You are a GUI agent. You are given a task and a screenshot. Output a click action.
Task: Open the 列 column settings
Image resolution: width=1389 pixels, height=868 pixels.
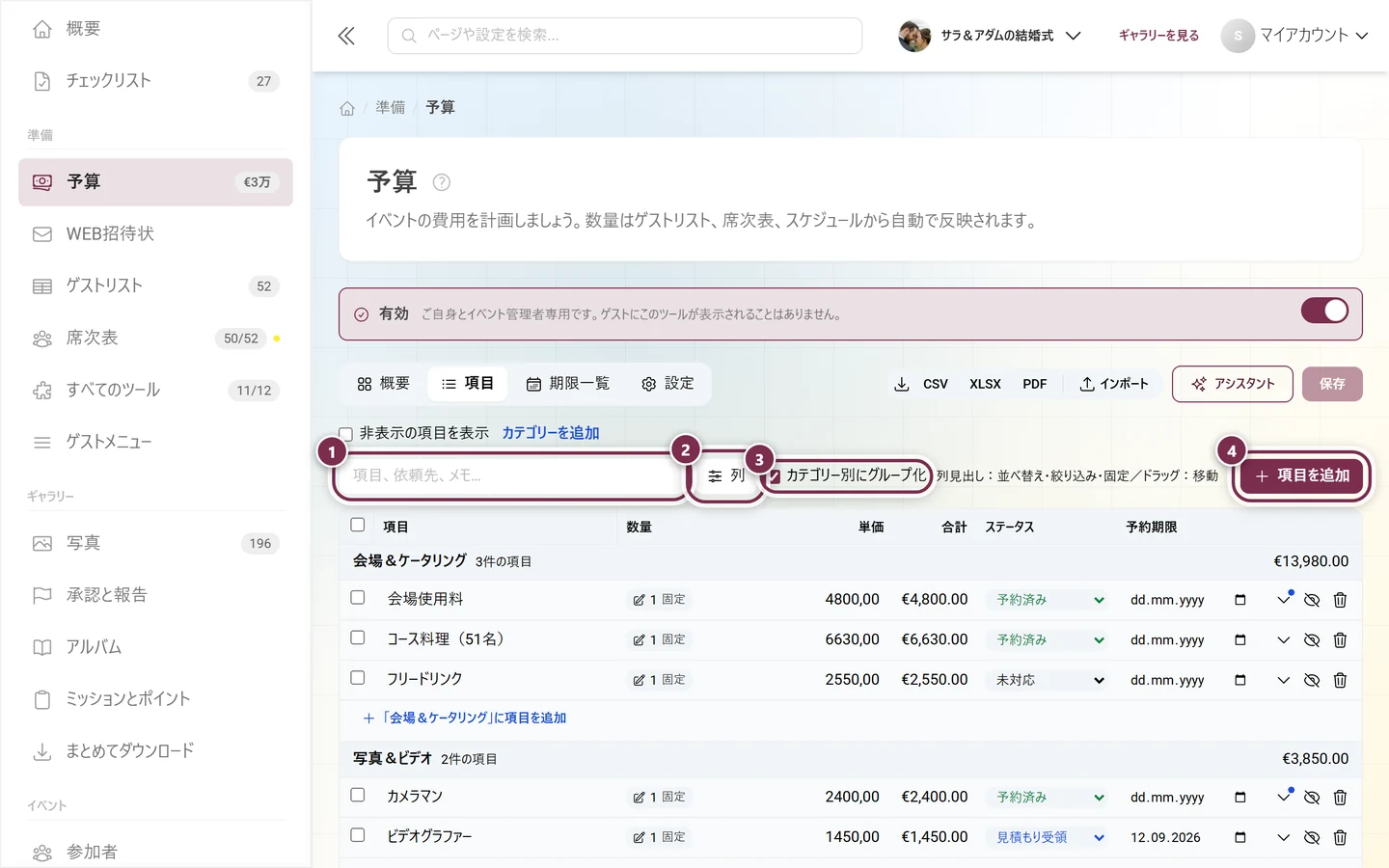pyautogui.click(x=726, y=475)
